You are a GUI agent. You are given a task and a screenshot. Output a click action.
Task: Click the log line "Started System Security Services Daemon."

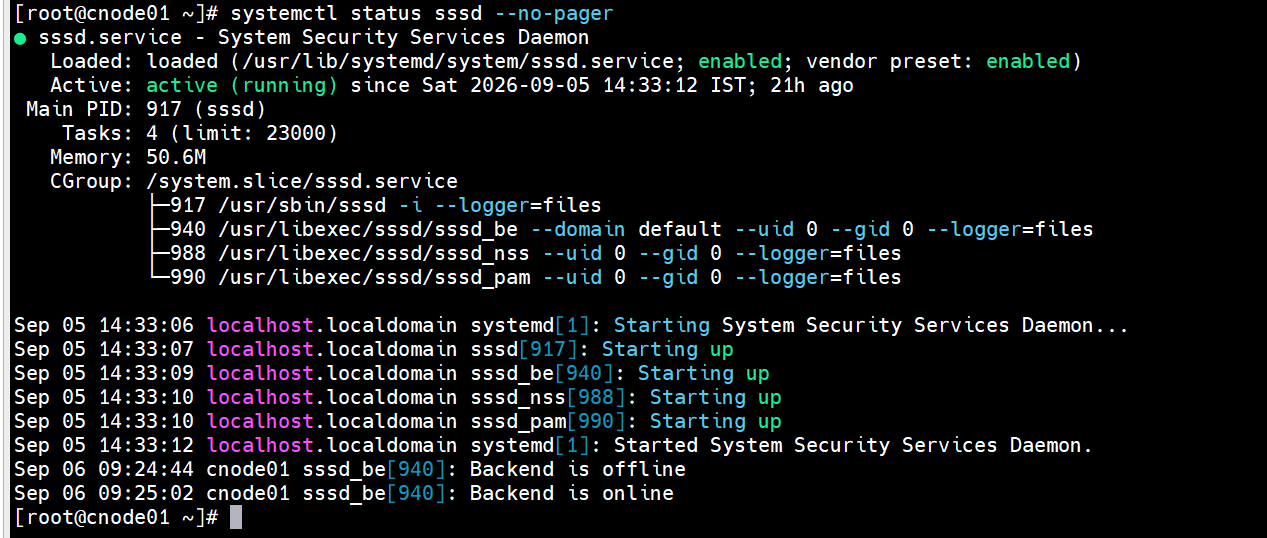click(853, 445)
